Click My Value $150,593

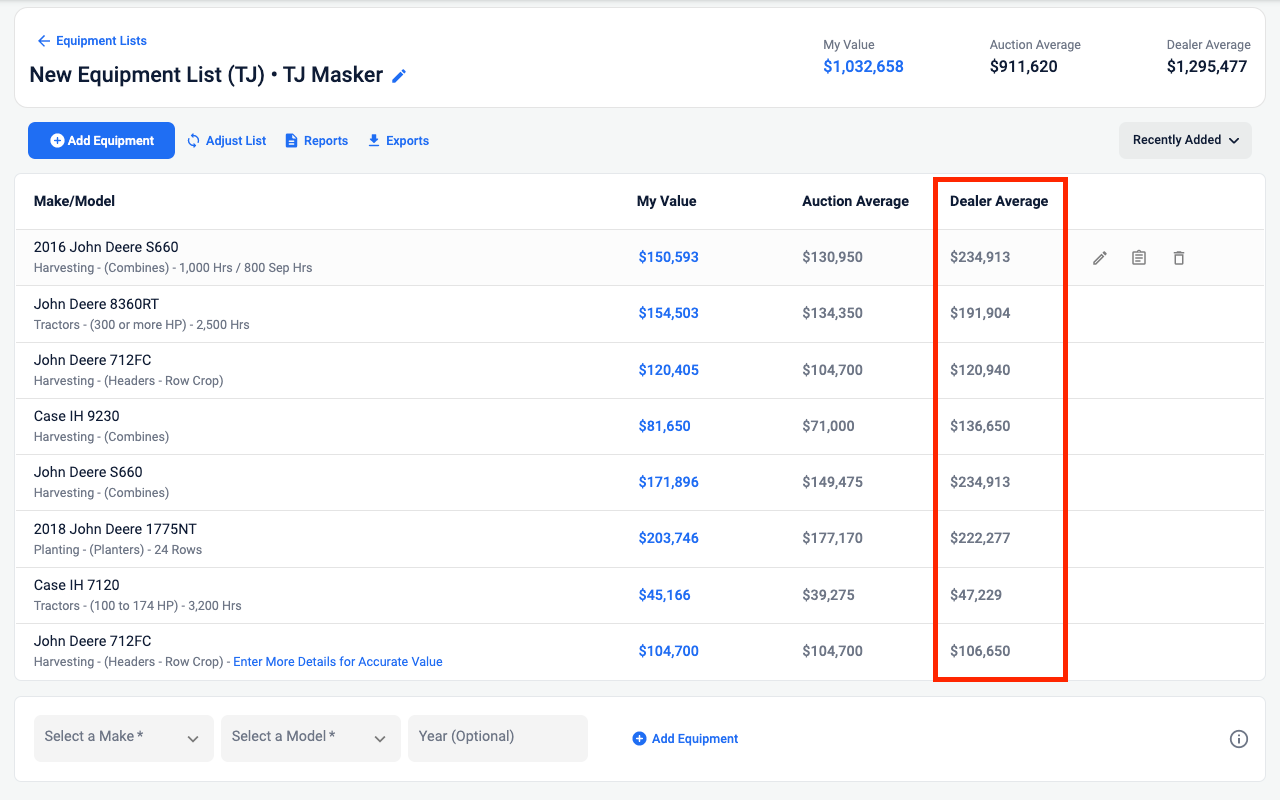(669, 257)
